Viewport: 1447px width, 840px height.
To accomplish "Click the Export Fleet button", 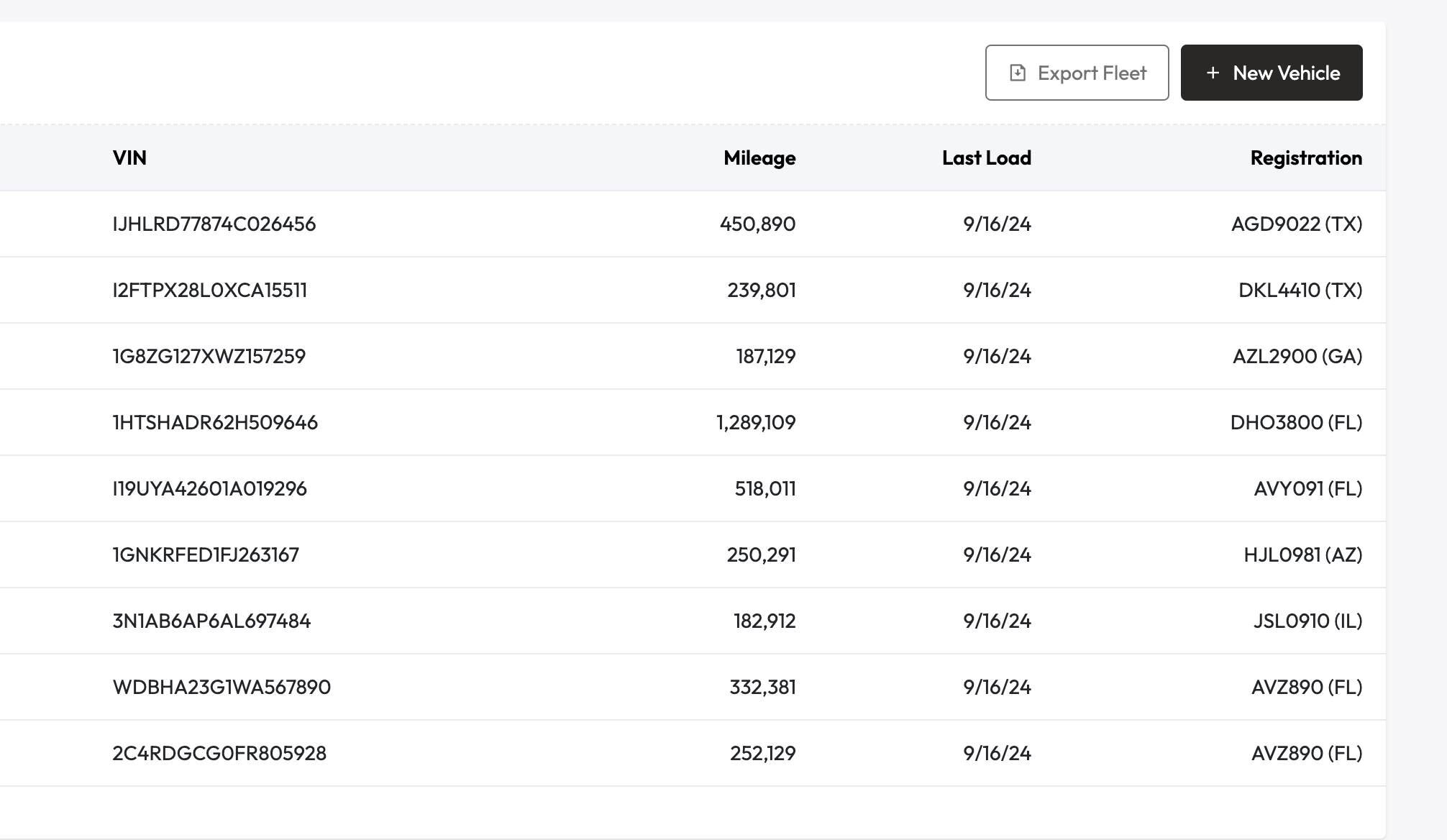I will pos(1077,73).
